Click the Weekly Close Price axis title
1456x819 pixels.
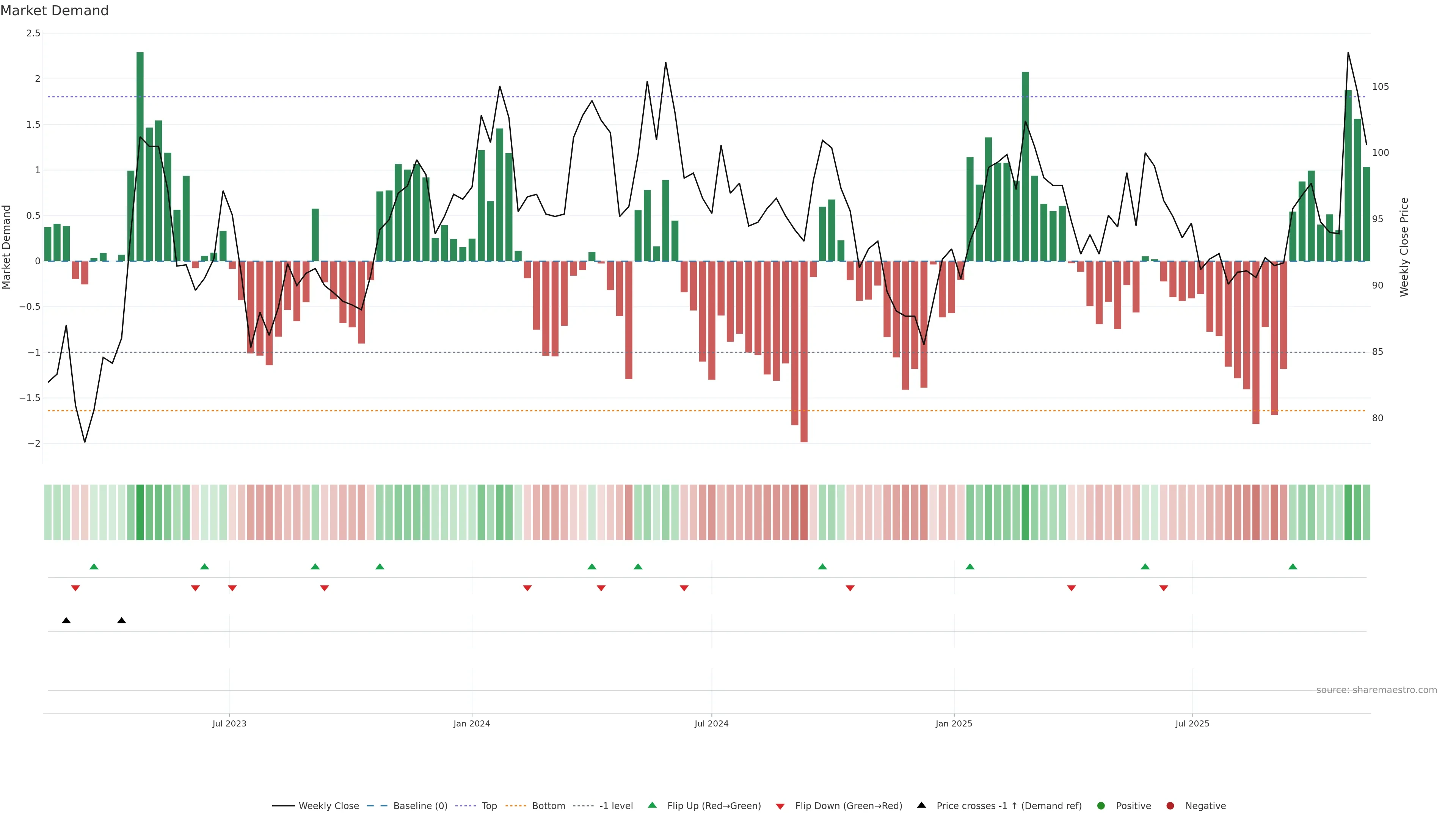pyautogui.click(x=1404, y=247)
